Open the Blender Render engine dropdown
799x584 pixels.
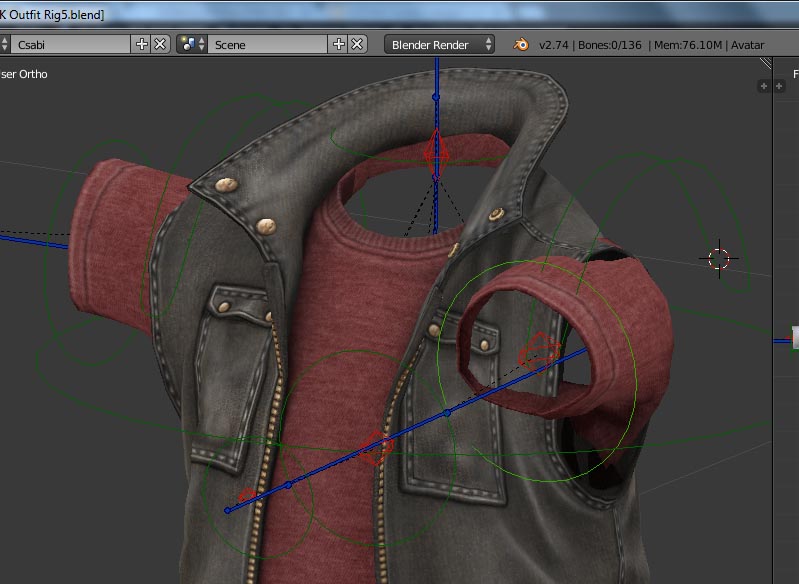click(439, 44)
